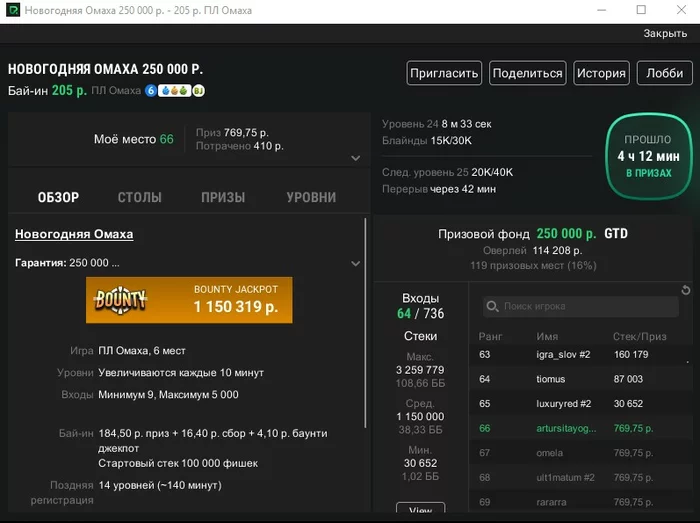Click the Моё место 66 label

(133, 139)
